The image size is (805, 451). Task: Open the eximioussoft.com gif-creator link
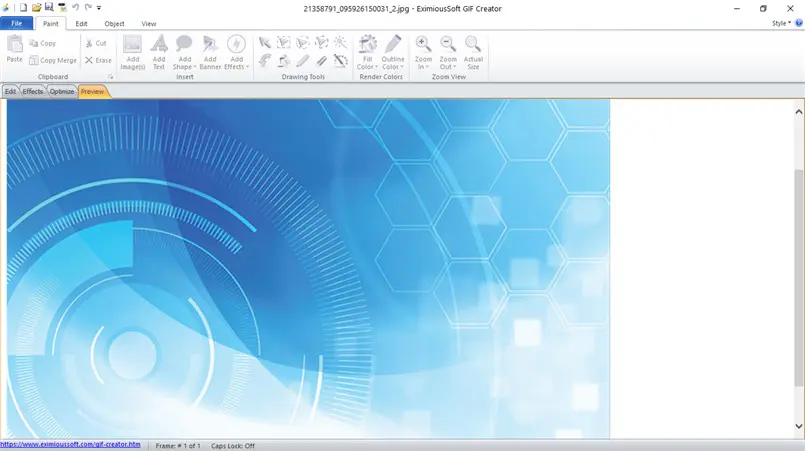pos(70,444)
